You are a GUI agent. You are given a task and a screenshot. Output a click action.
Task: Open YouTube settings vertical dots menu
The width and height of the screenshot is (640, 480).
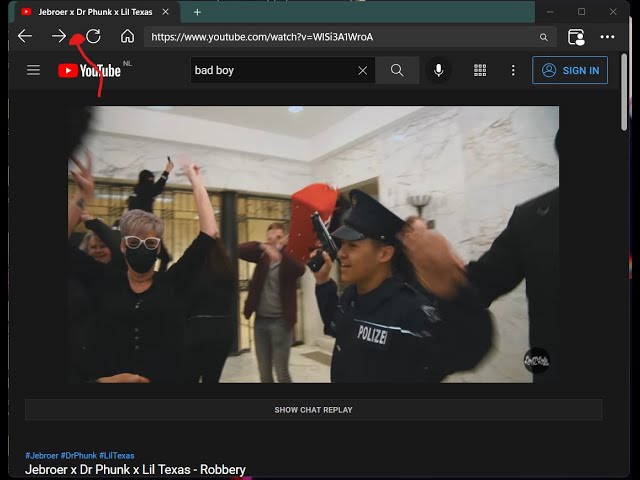coord(513,70)
